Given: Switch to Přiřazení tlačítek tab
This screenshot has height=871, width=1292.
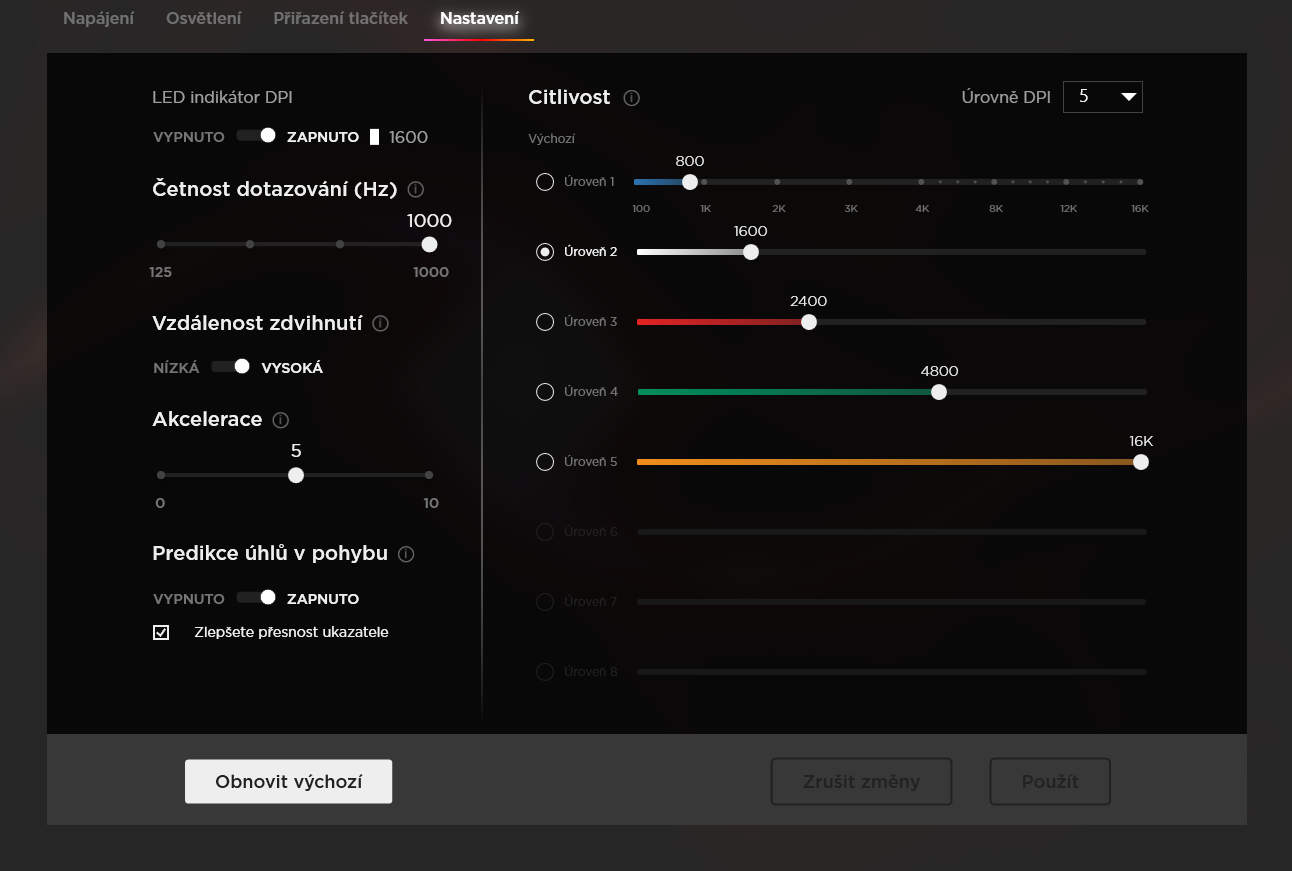Looking at the screenshot, I should tap(341, 18).
